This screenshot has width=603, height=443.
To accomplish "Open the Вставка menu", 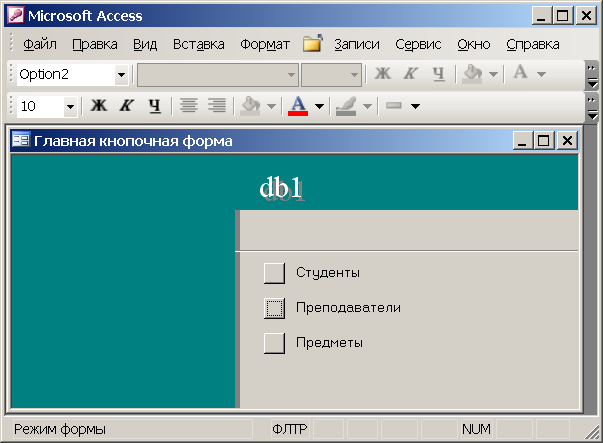I will pos(198,44).
